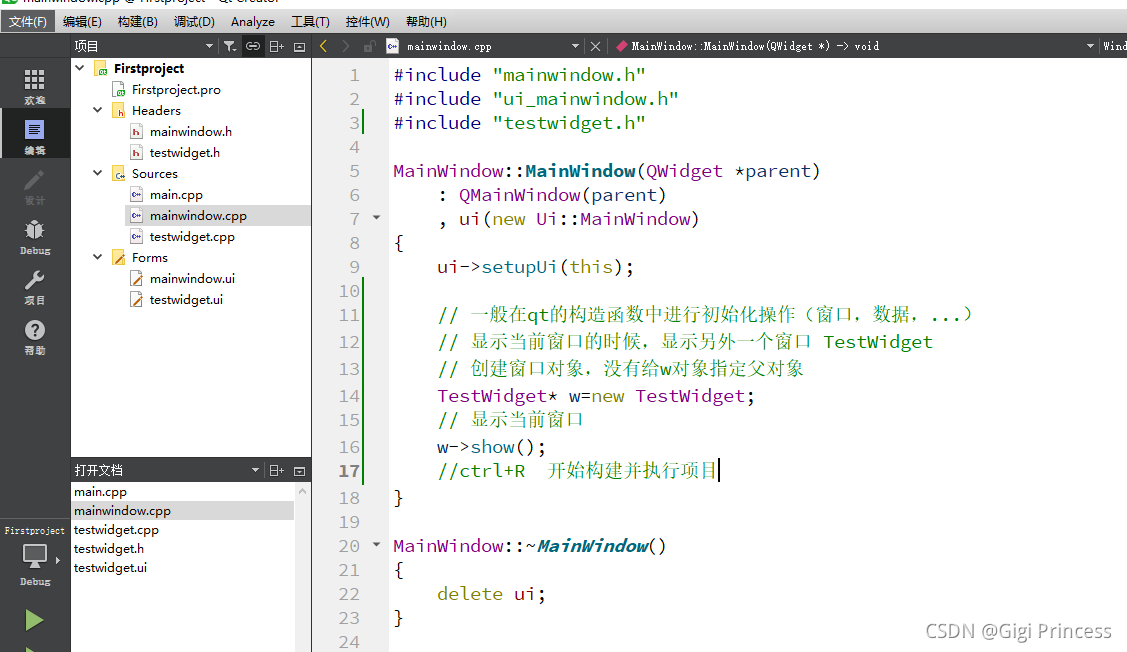Open the mainwindow.cpp file selector dropdown
The image size is (1127, 652).
[575, 46]
